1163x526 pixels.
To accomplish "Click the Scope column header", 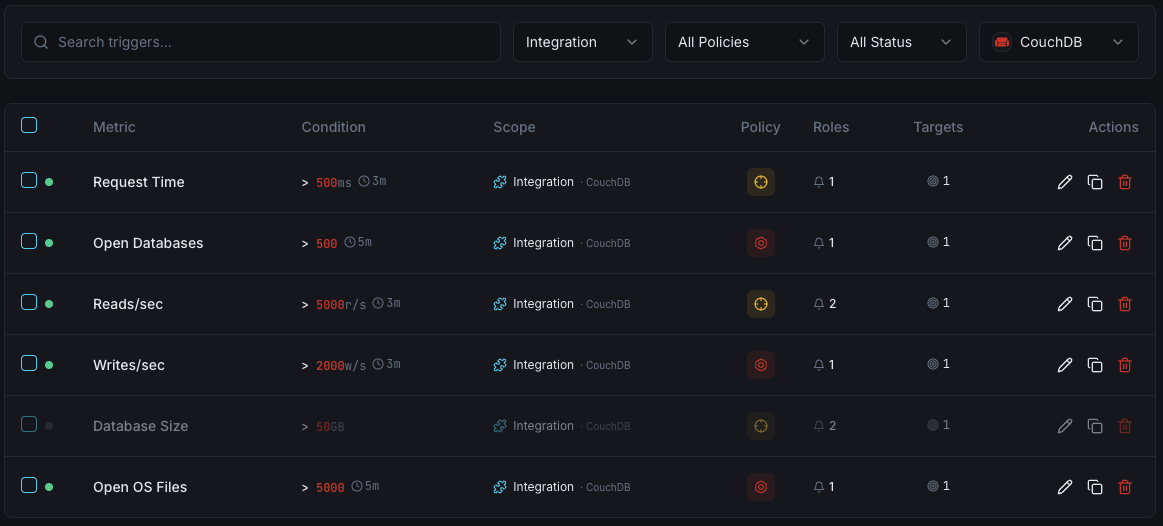I will click(514, 127).
